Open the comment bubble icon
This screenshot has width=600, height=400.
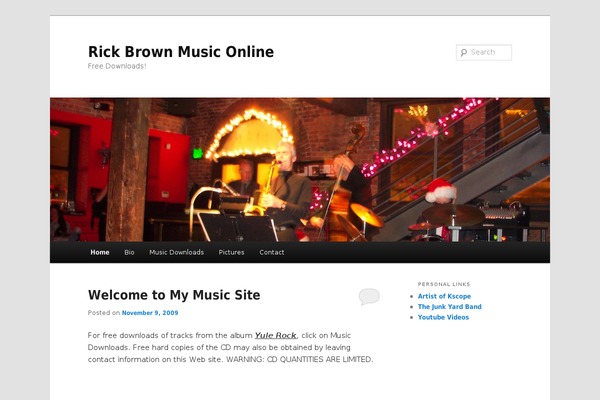(369, 296)
